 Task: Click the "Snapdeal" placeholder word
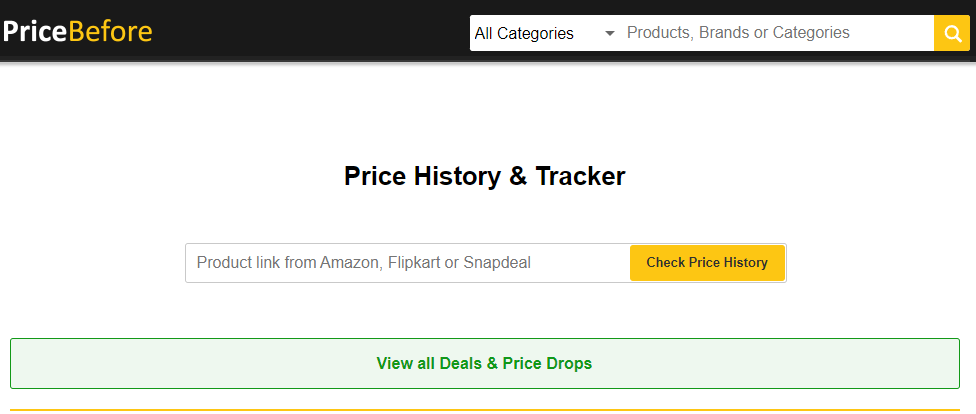point(497,263)
